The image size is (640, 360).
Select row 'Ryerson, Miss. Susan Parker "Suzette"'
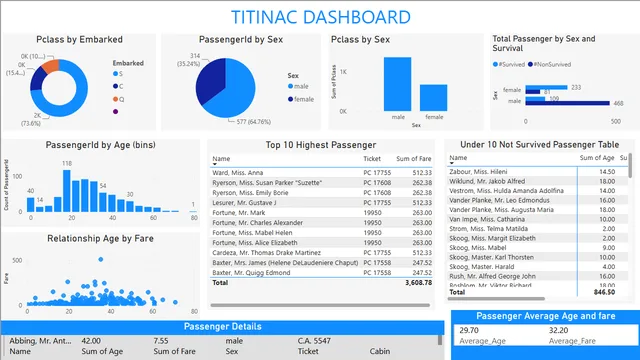click(322, 183)
